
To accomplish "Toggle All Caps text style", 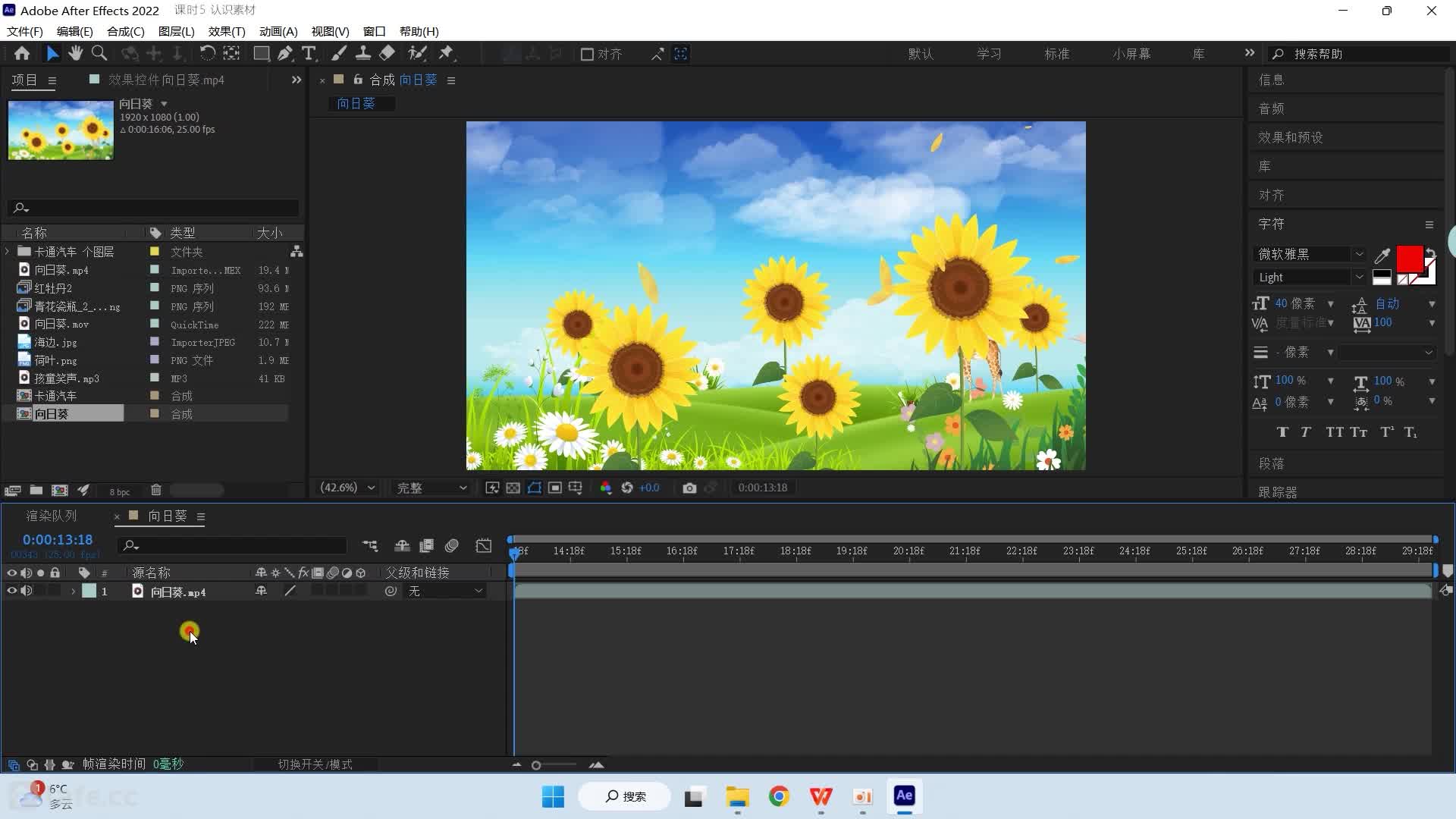I will click(x=1335, y=432).
